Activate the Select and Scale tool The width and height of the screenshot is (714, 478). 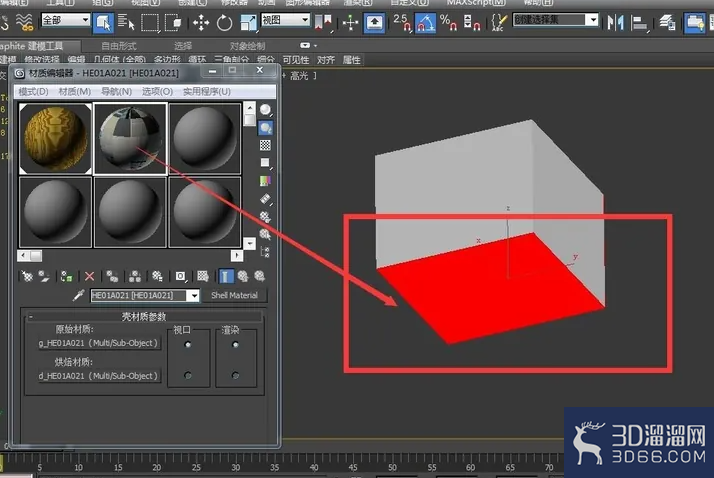[249, 22]
